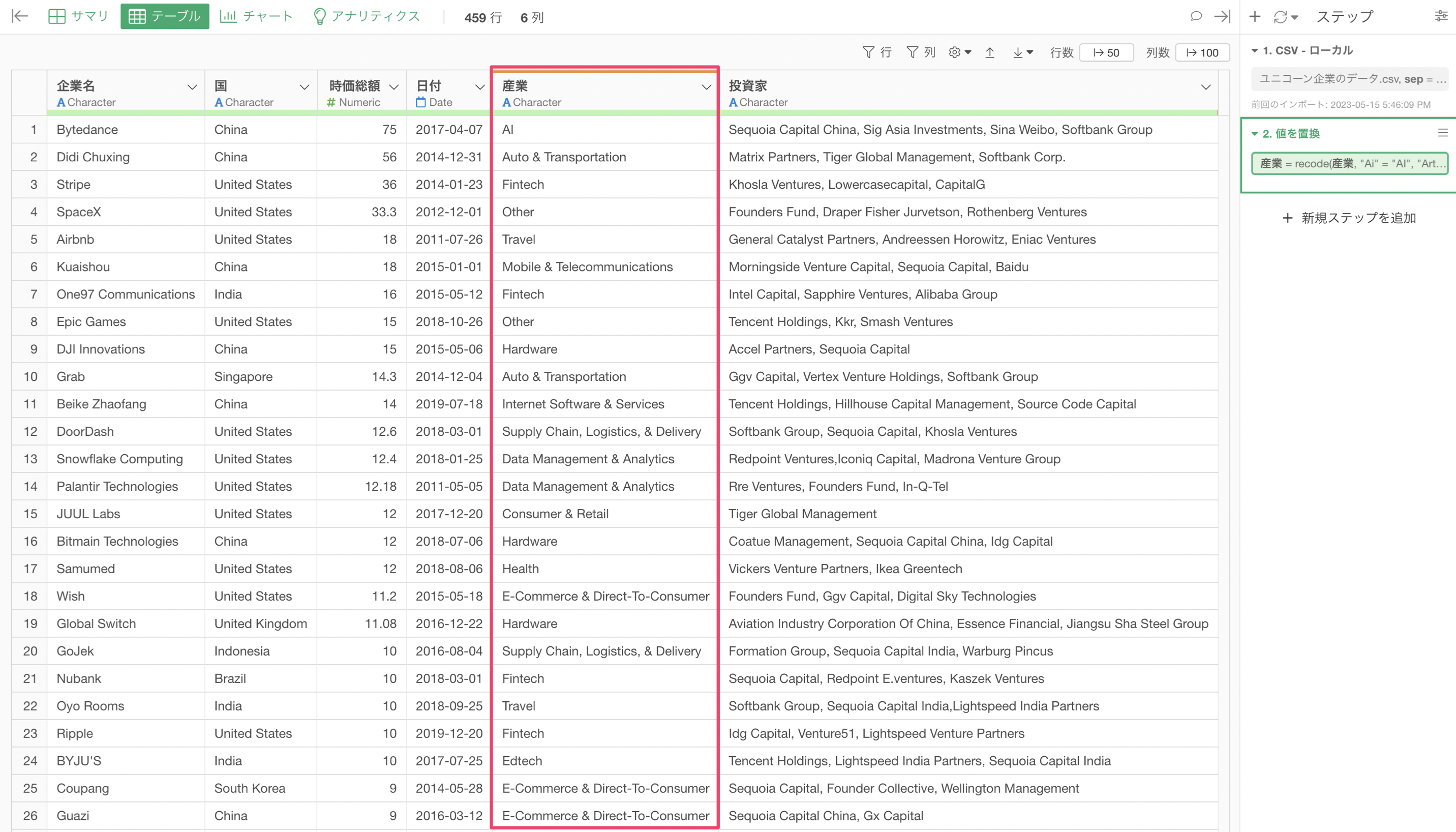Open the 値を置換 step hamburger menu
Viewport: 1456px width, 832px height.
(x=1443, y=133)
